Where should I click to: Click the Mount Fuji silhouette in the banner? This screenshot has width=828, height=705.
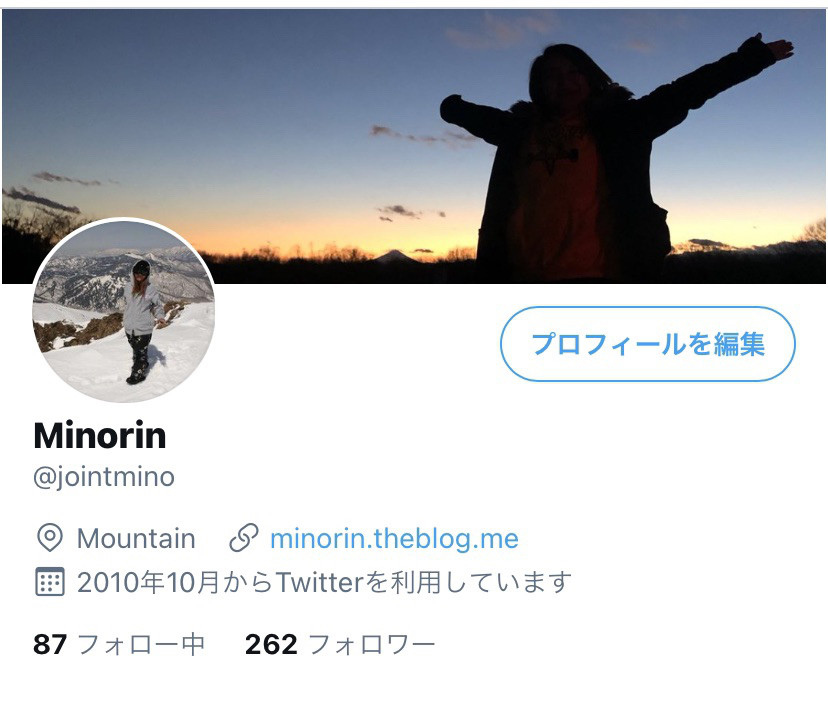391,257
